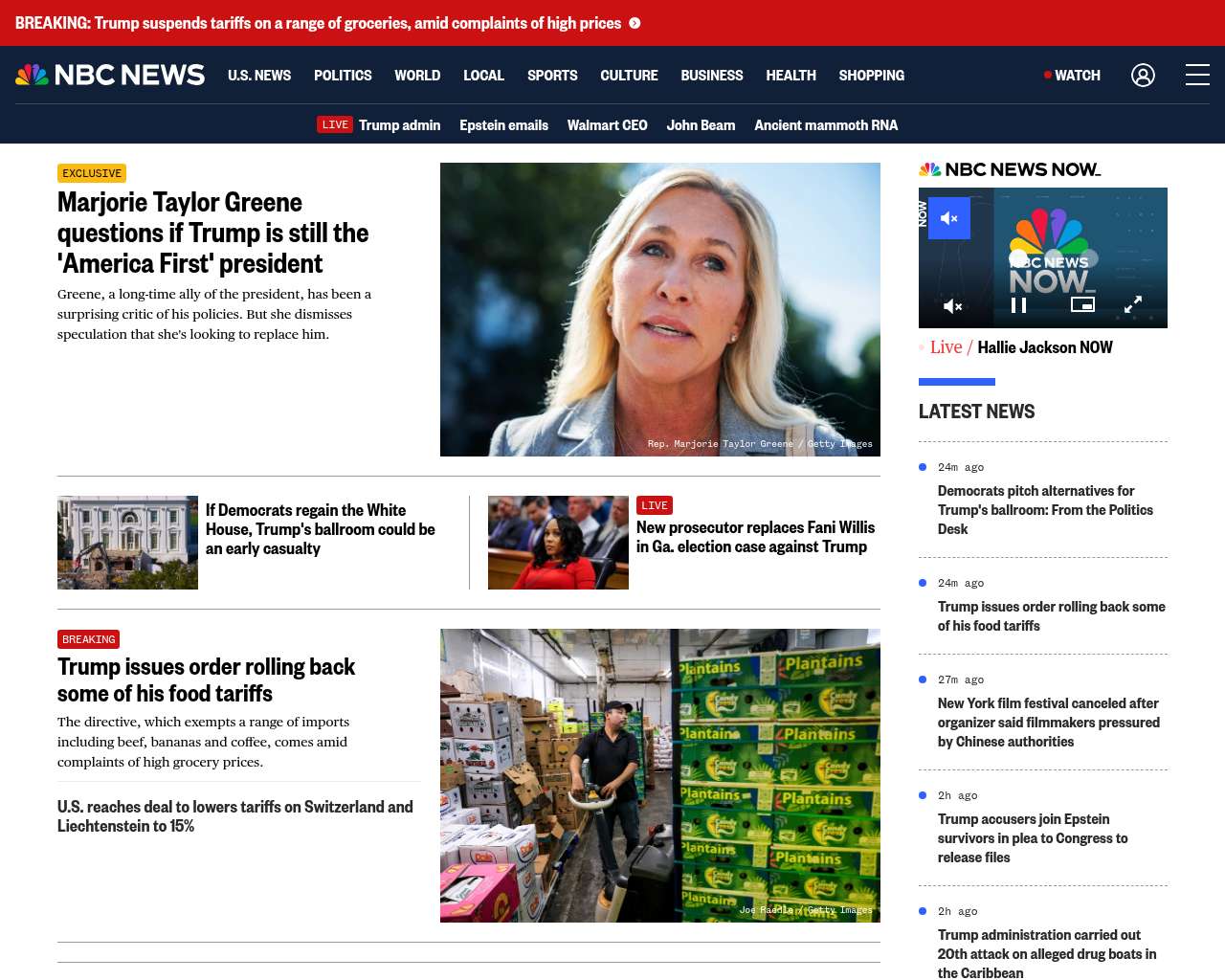Go to the Politics section

[x=343, y=75]
